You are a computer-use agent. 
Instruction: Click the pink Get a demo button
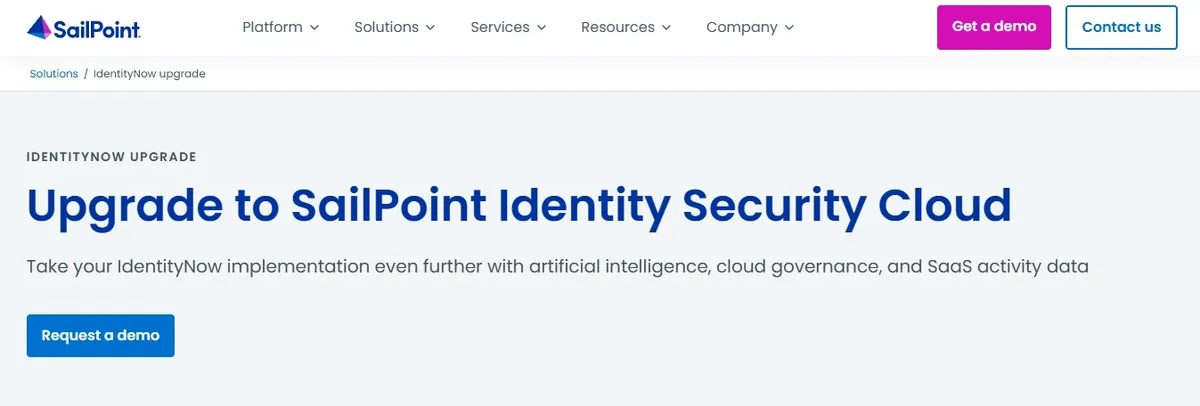(994, 27)
